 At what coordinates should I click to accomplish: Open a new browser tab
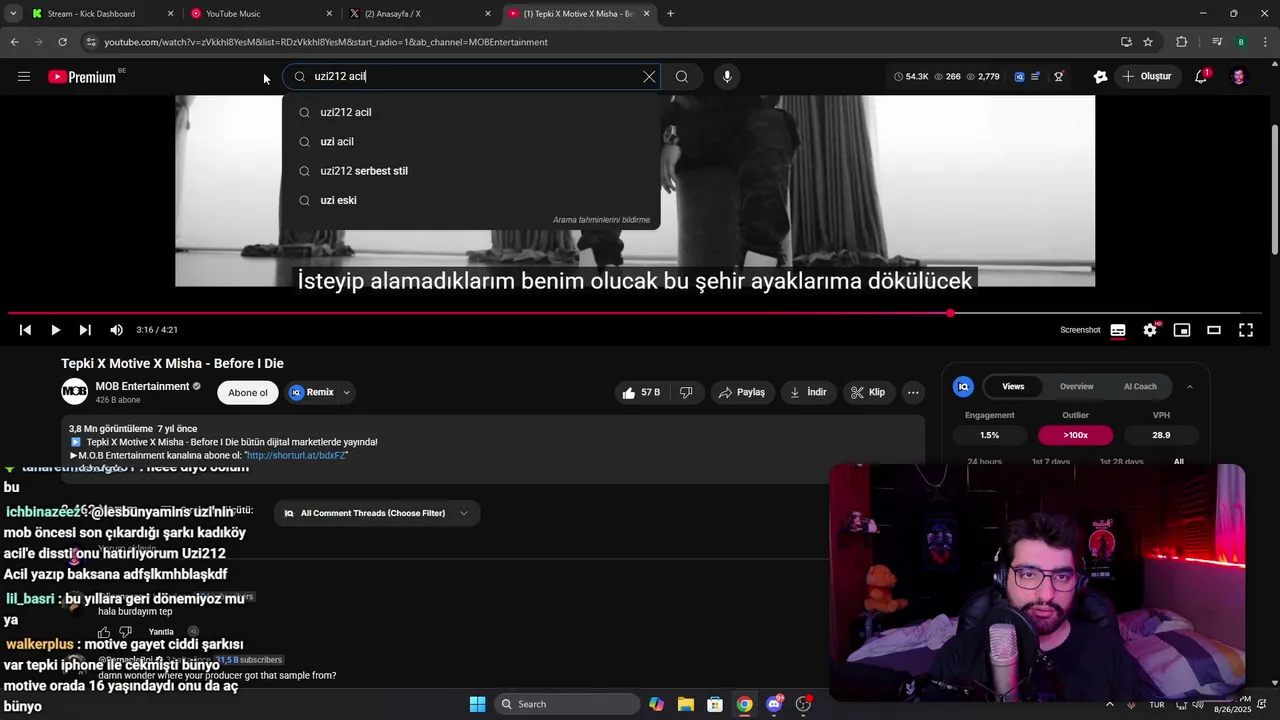click(670, 14)
